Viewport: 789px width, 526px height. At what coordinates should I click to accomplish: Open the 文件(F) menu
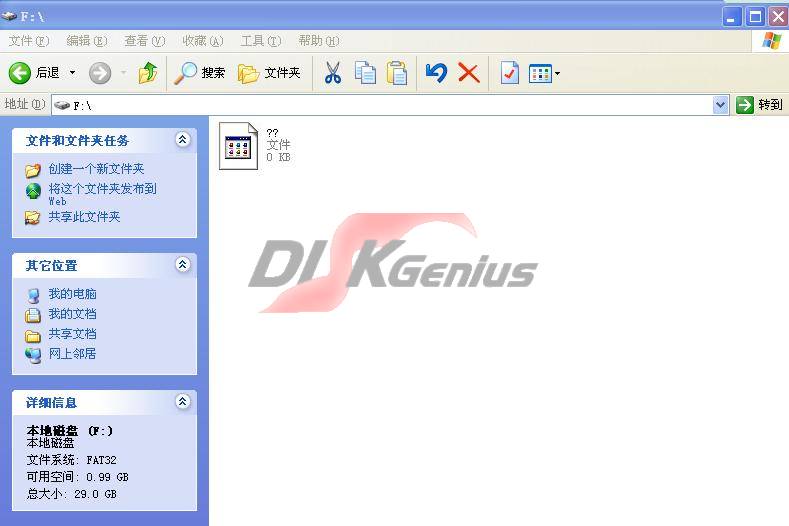click(x=29, y=41)
